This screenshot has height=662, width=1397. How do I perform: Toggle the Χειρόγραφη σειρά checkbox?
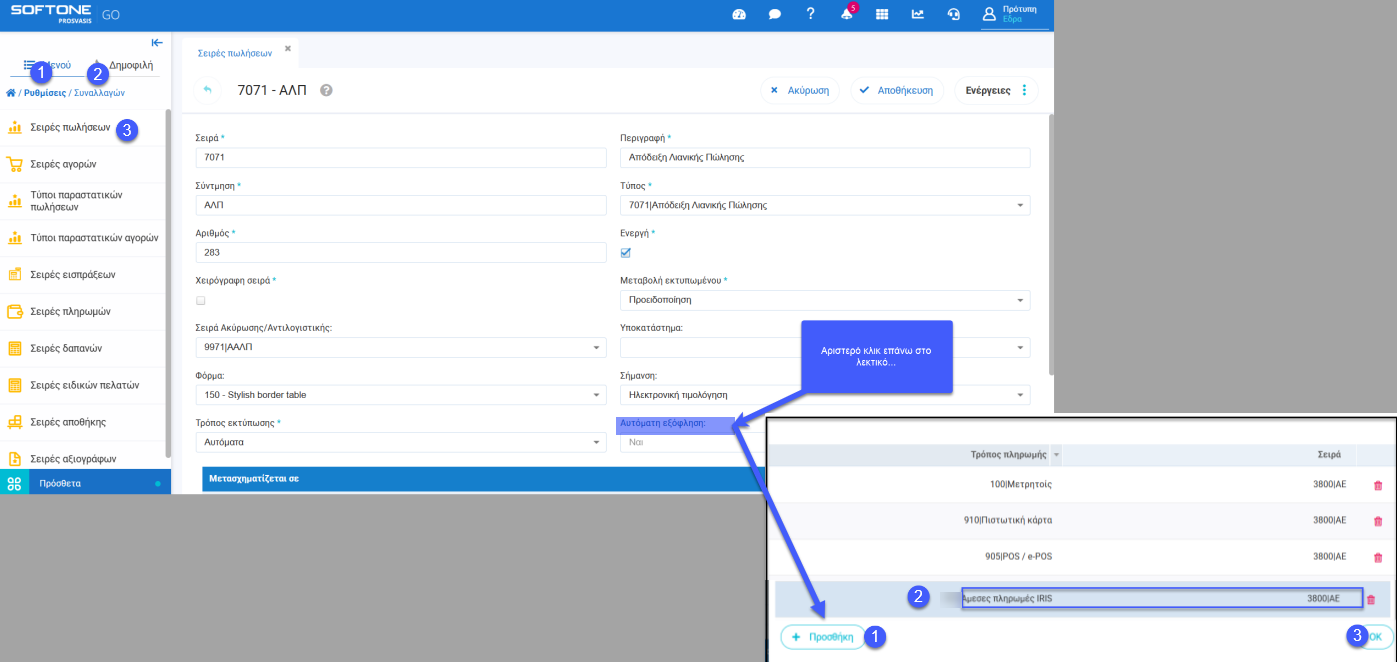[201, 300]
